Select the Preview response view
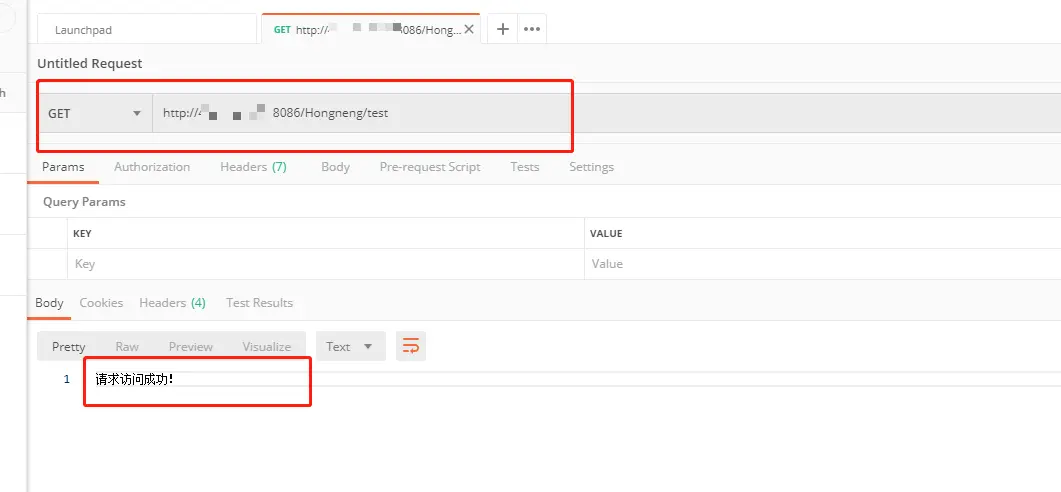This screenshot has height=492, width=1061. tap(191, 346)
